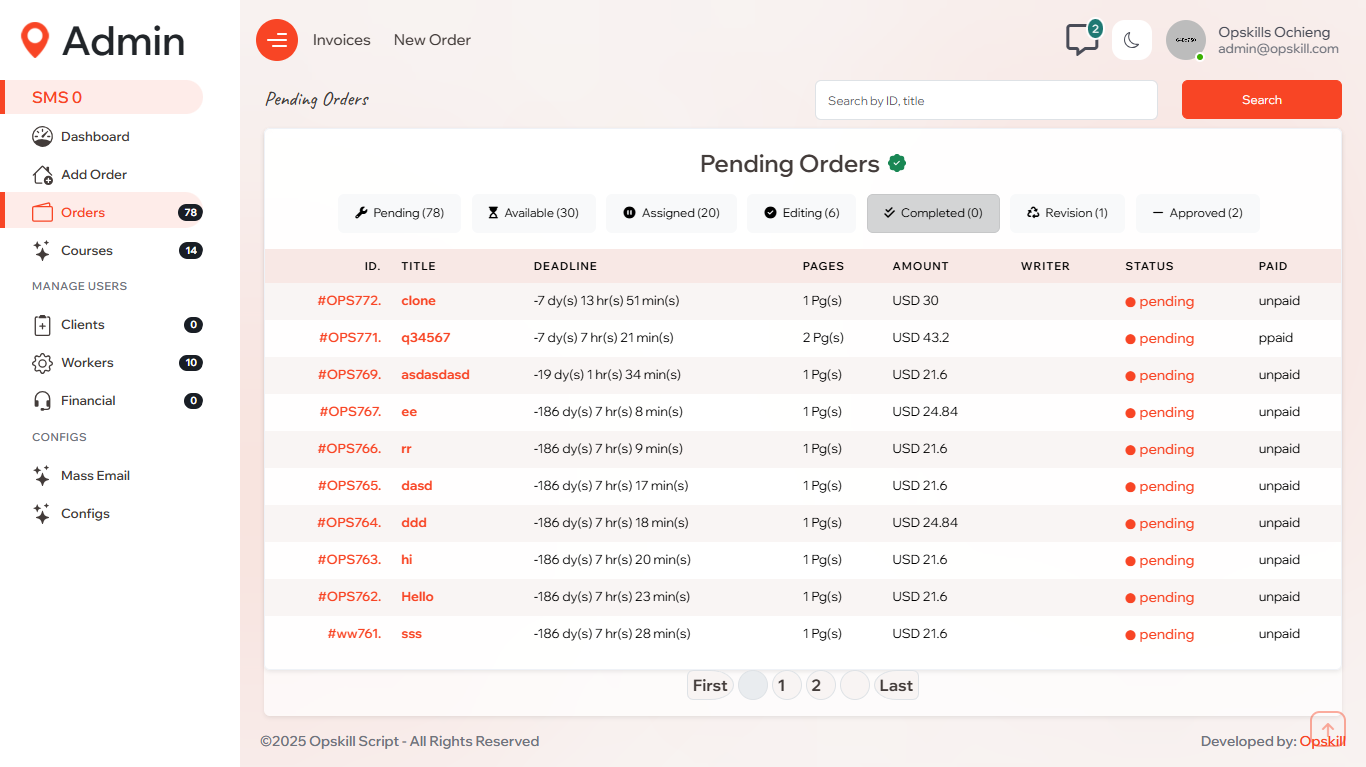Click the user profile avatar image
The image size is (1366, 767).
pyautogui.click(x=1185, y=40)
